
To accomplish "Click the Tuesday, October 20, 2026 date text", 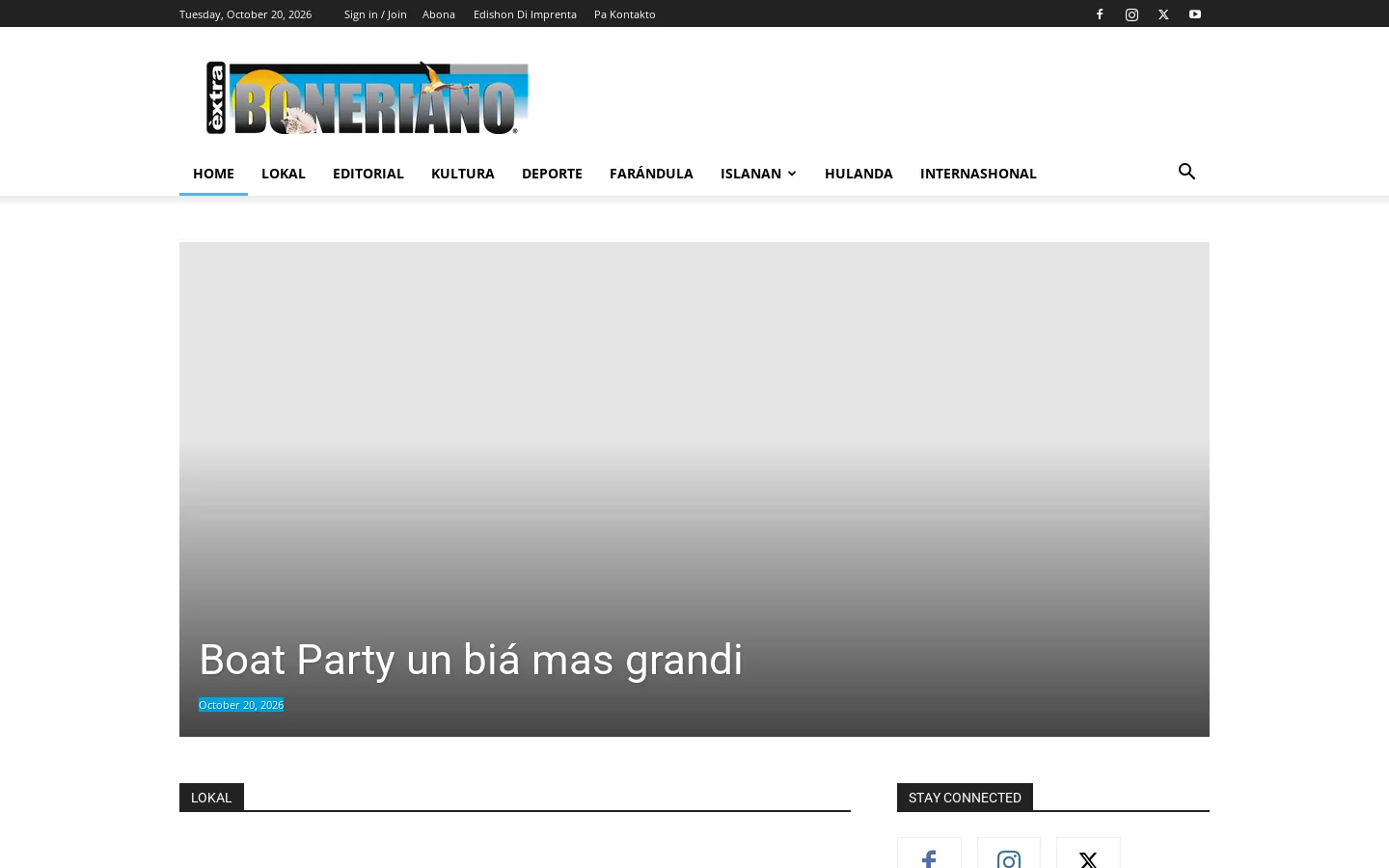I will click(245, 14).
